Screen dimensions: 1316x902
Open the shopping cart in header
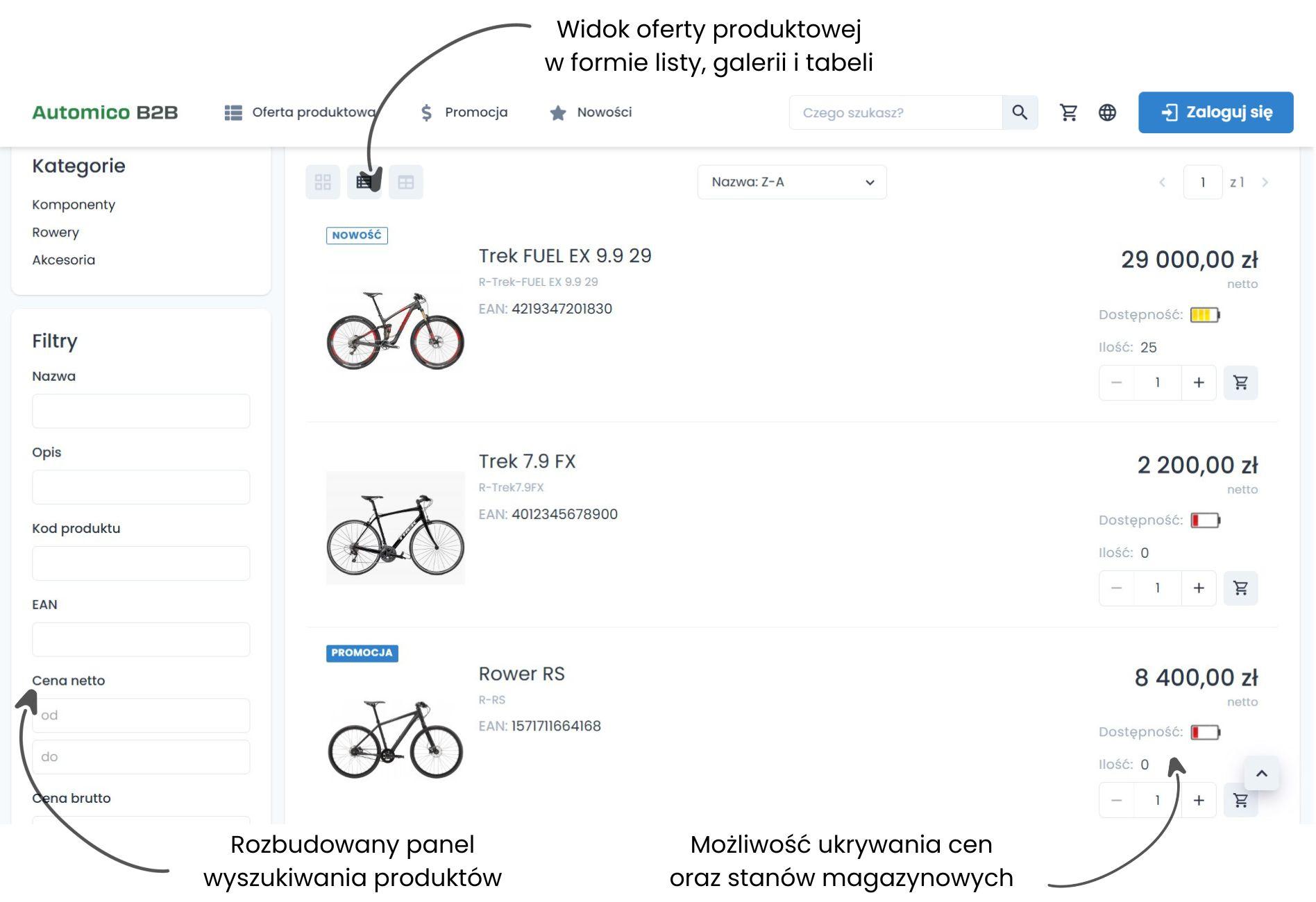[x=1068, y=112]
